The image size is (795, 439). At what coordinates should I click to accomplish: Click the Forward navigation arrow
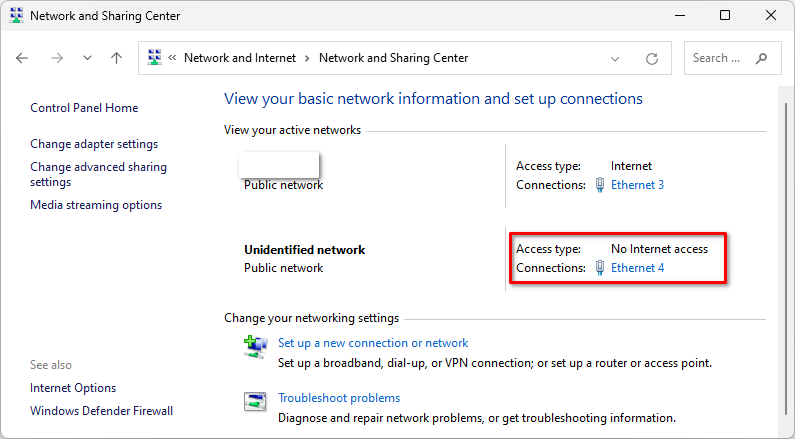tap(57, 58)
